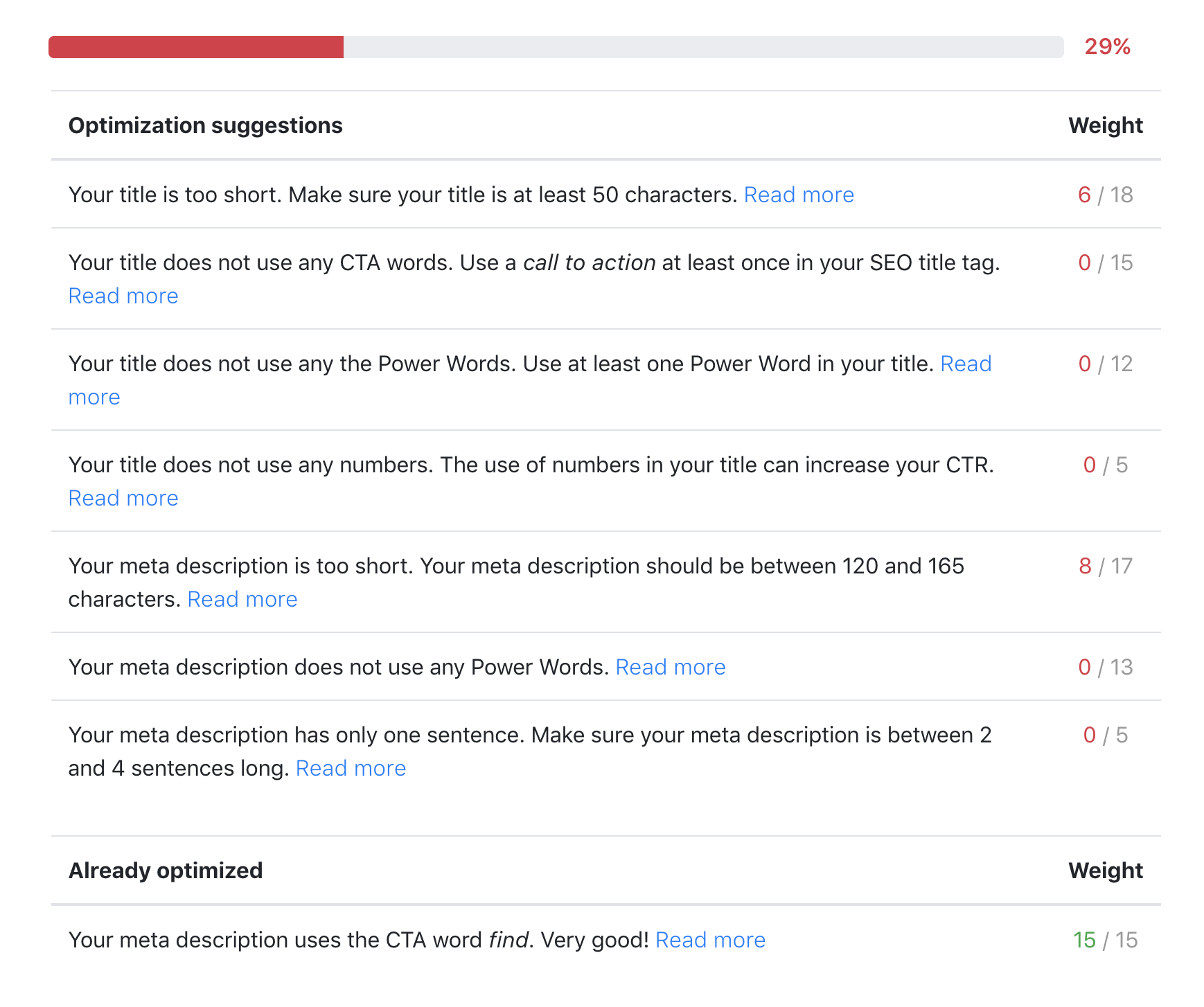Open Read more about one sentence meta description
Image resolution: width=1204 pixels, height=1007 pixels.
(351, 768)
